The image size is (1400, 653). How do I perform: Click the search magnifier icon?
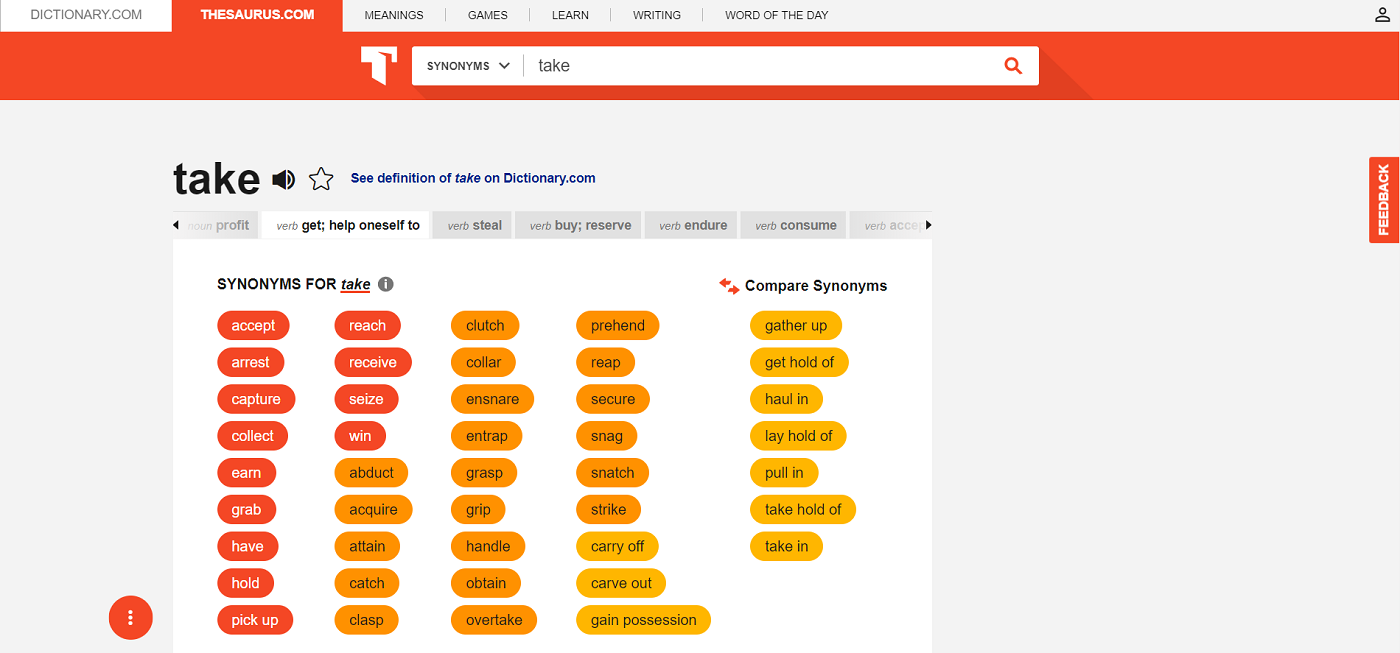[x=1013, y=65]
